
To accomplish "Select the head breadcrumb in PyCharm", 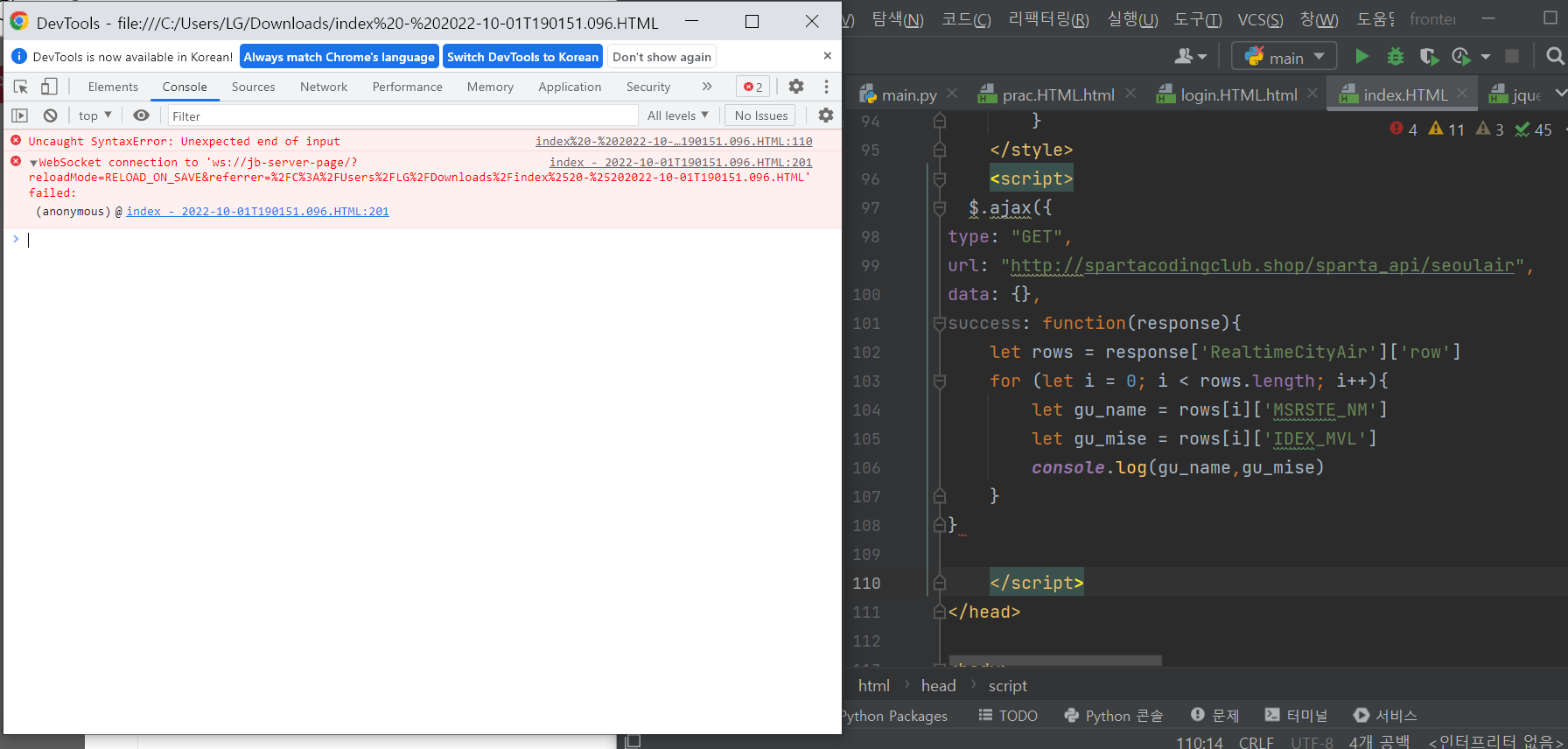I will [x=938, y=686].
